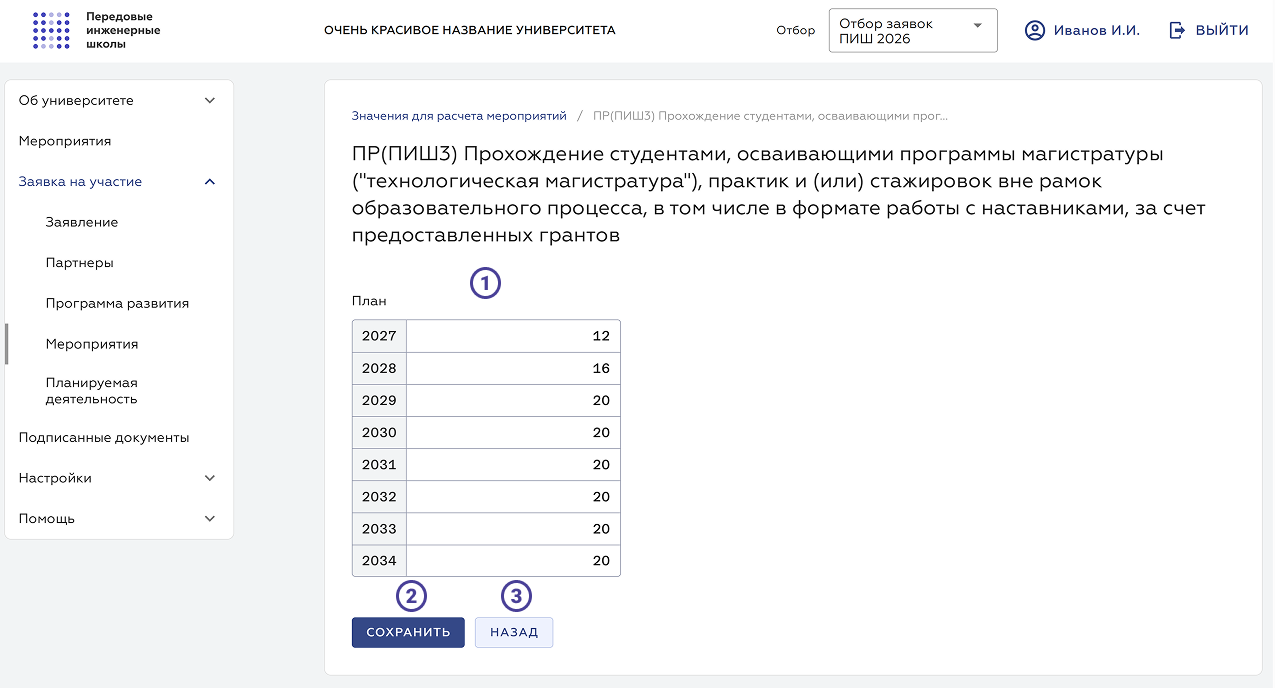Open the Подписанные документы sidebar item
The image size is (1275, 688).
pyautogui.click(x=104, y=438)
